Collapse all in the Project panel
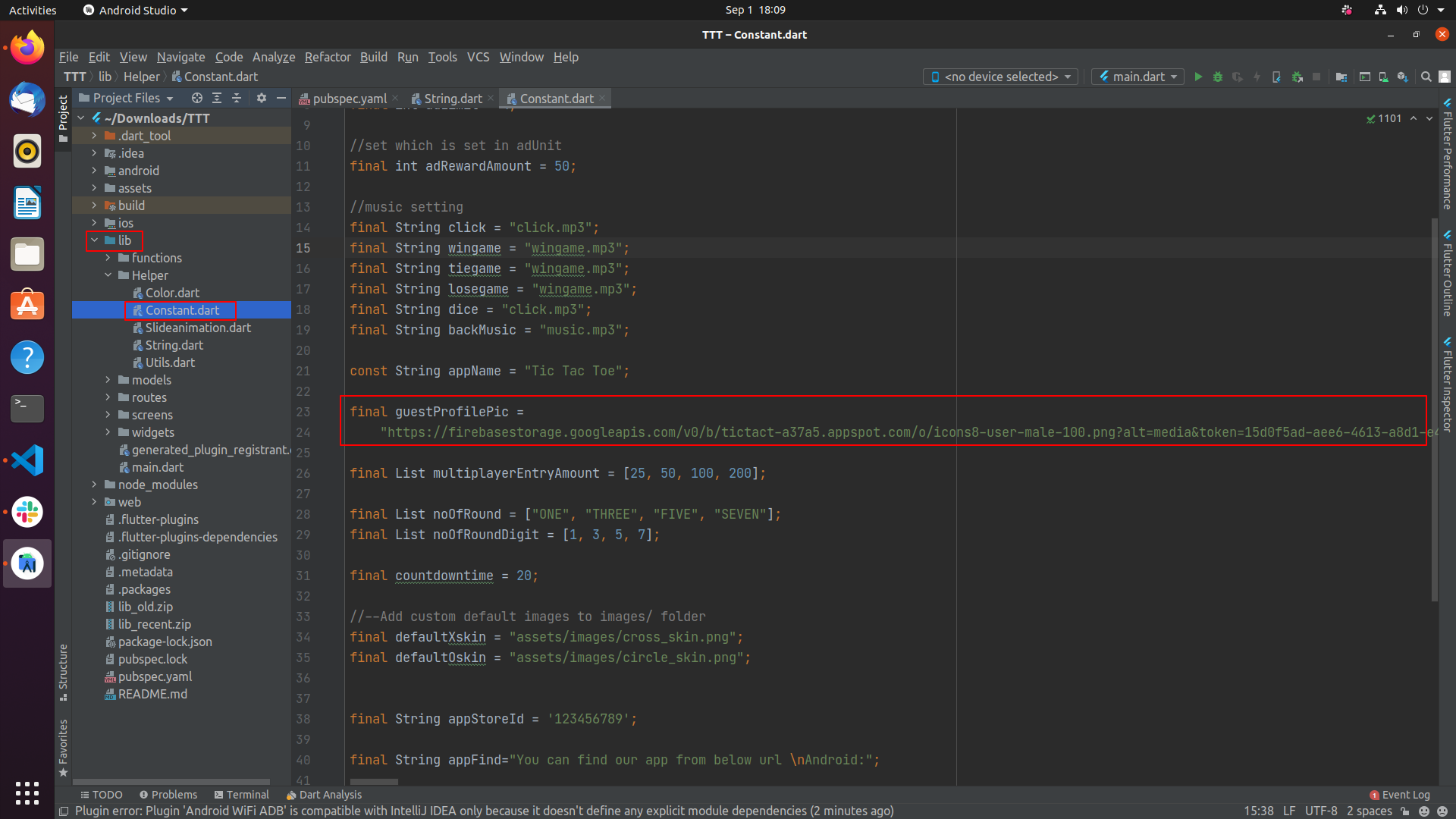Viewport: 1456px width, 819px height. [237, 98]
